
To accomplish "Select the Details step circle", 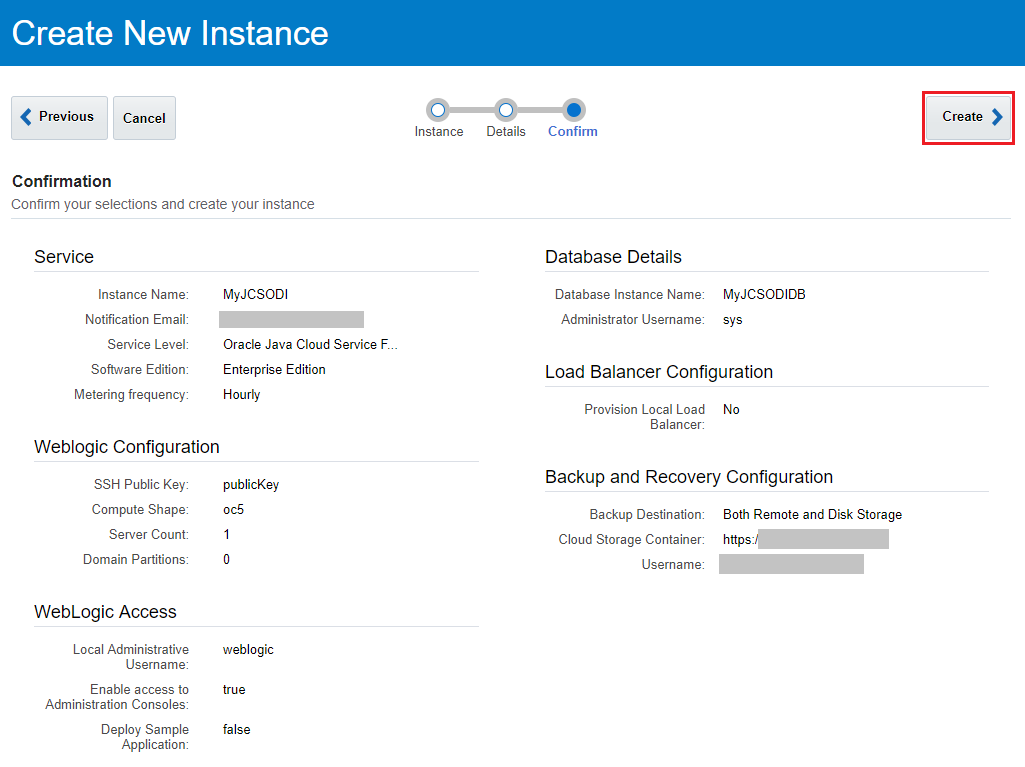I will [x=506, y=110].
